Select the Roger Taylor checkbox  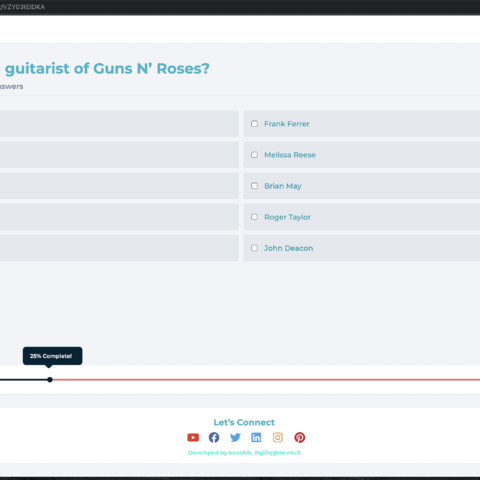pos(254,217)
